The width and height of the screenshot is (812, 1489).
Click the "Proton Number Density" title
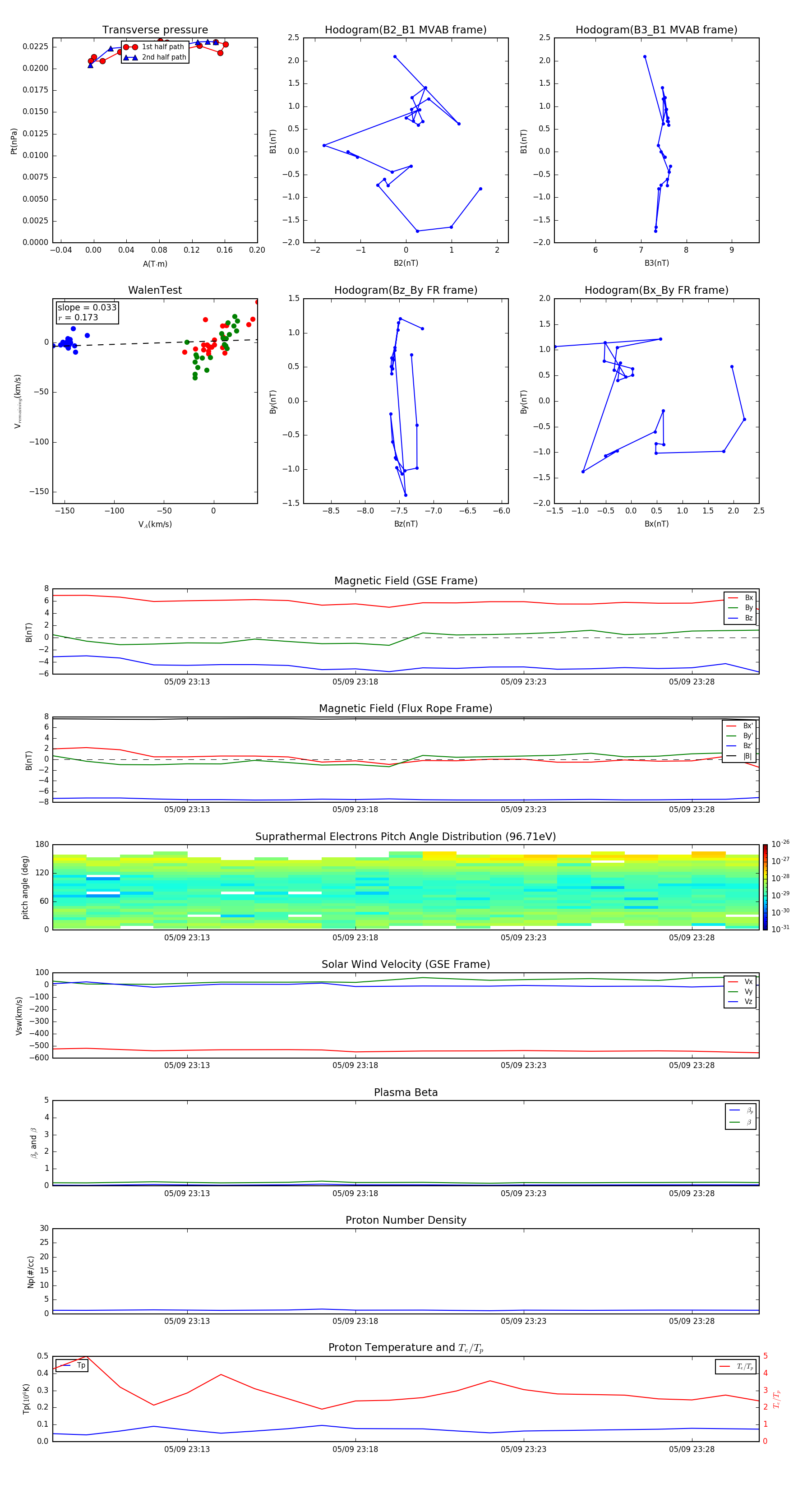tap(406, 1220)
